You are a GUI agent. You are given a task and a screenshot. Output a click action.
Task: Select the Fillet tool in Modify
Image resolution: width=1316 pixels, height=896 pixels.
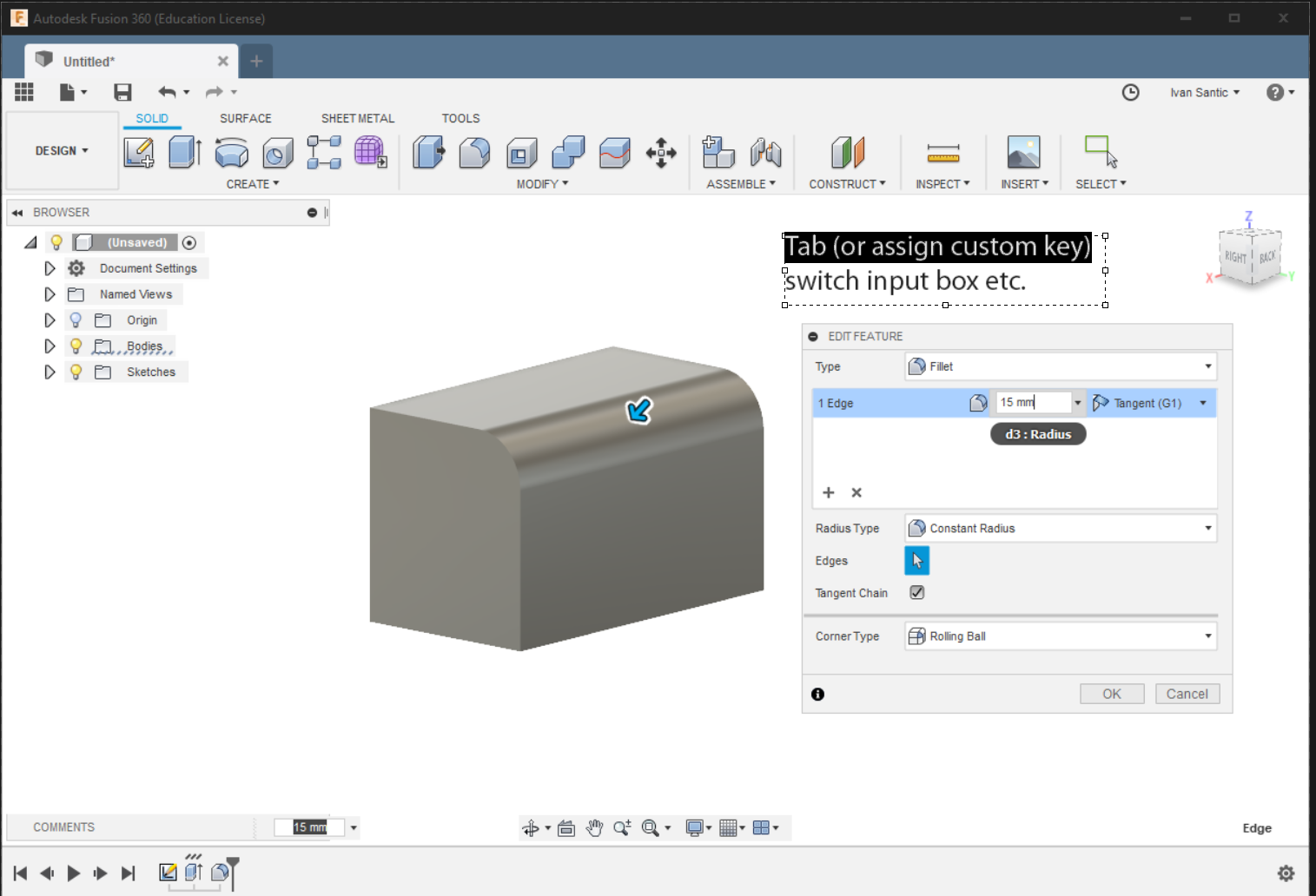(474, 152)
